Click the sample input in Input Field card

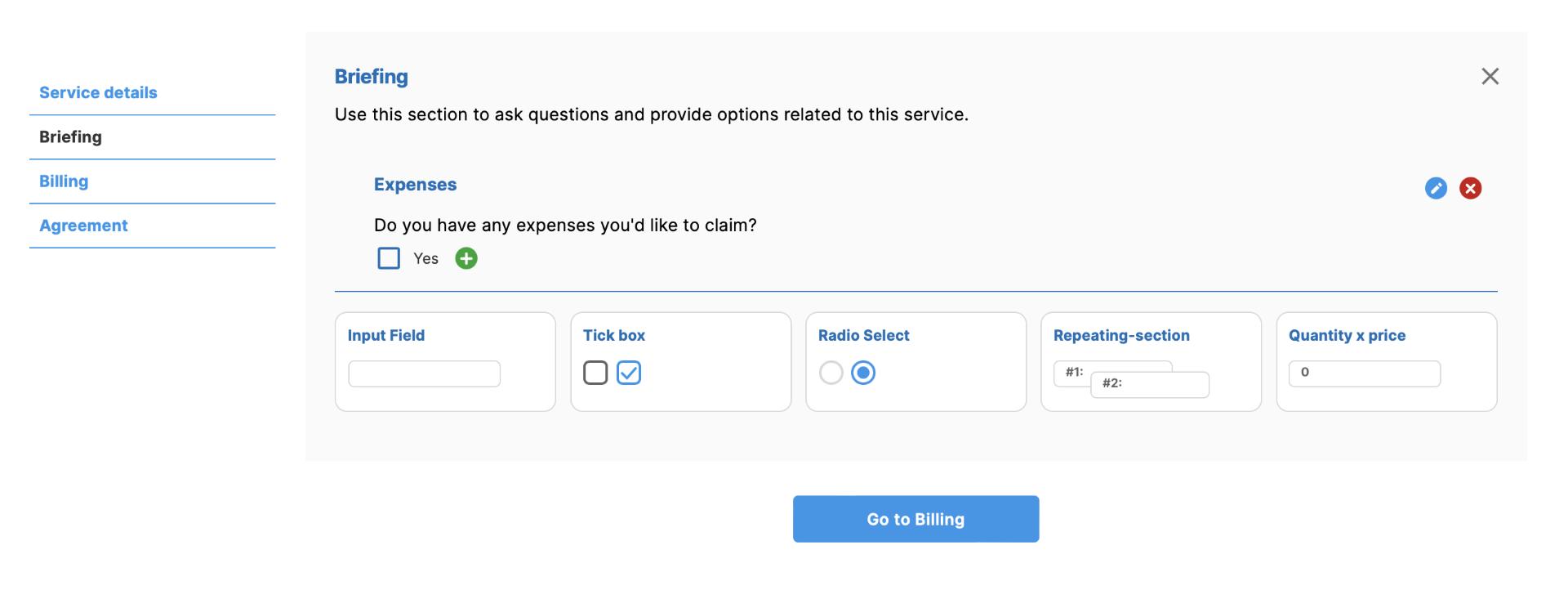[424, 373]
